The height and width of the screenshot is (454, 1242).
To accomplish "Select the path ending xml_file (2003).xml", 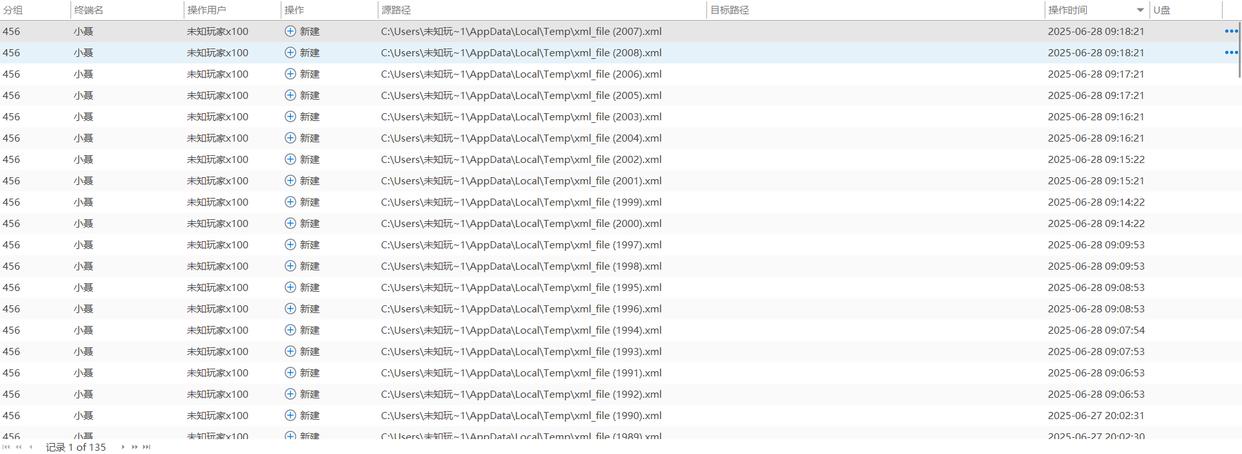I will point(521,116).
